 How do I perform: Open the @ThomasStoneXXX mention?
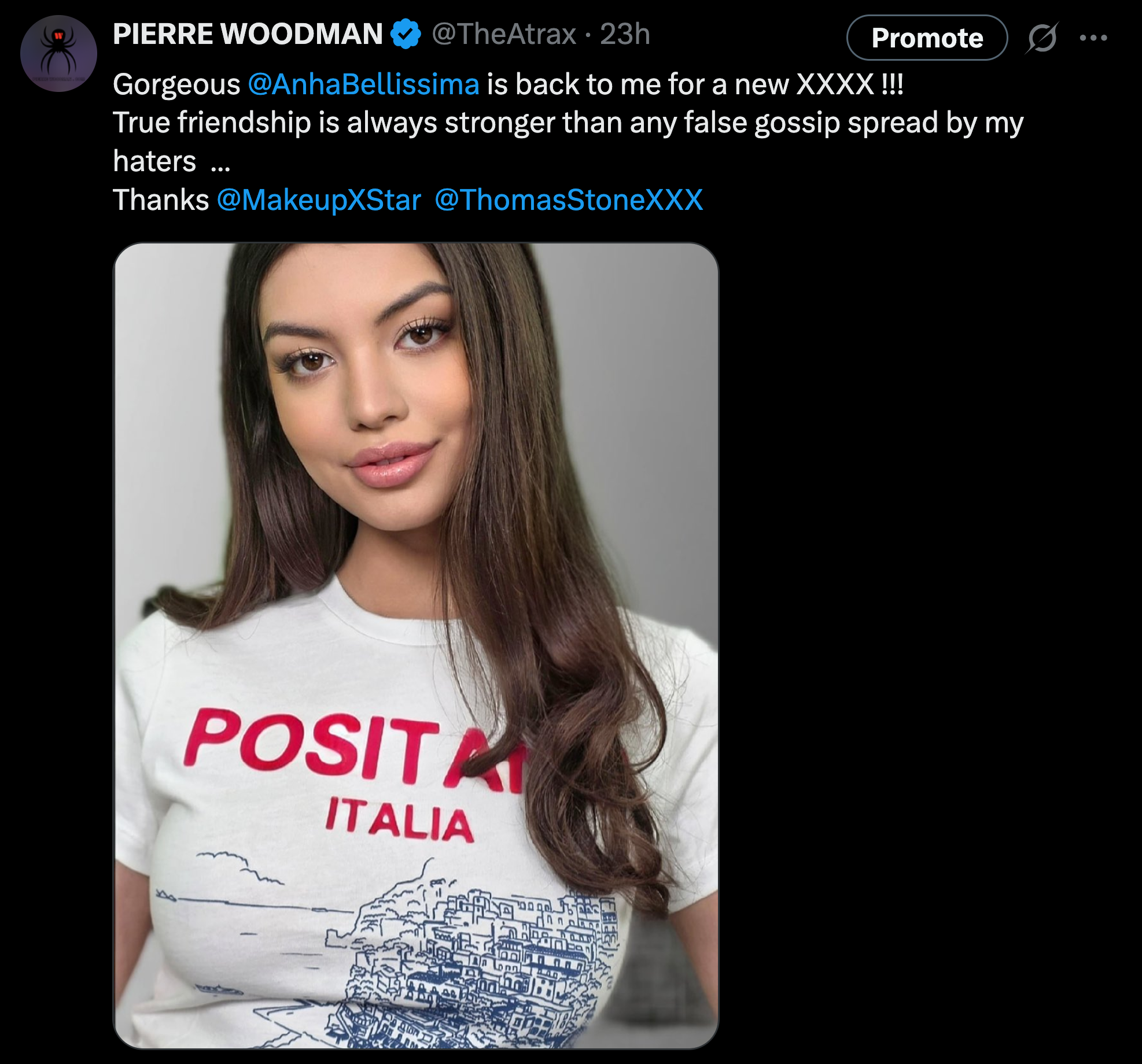(x=569, y=200)
